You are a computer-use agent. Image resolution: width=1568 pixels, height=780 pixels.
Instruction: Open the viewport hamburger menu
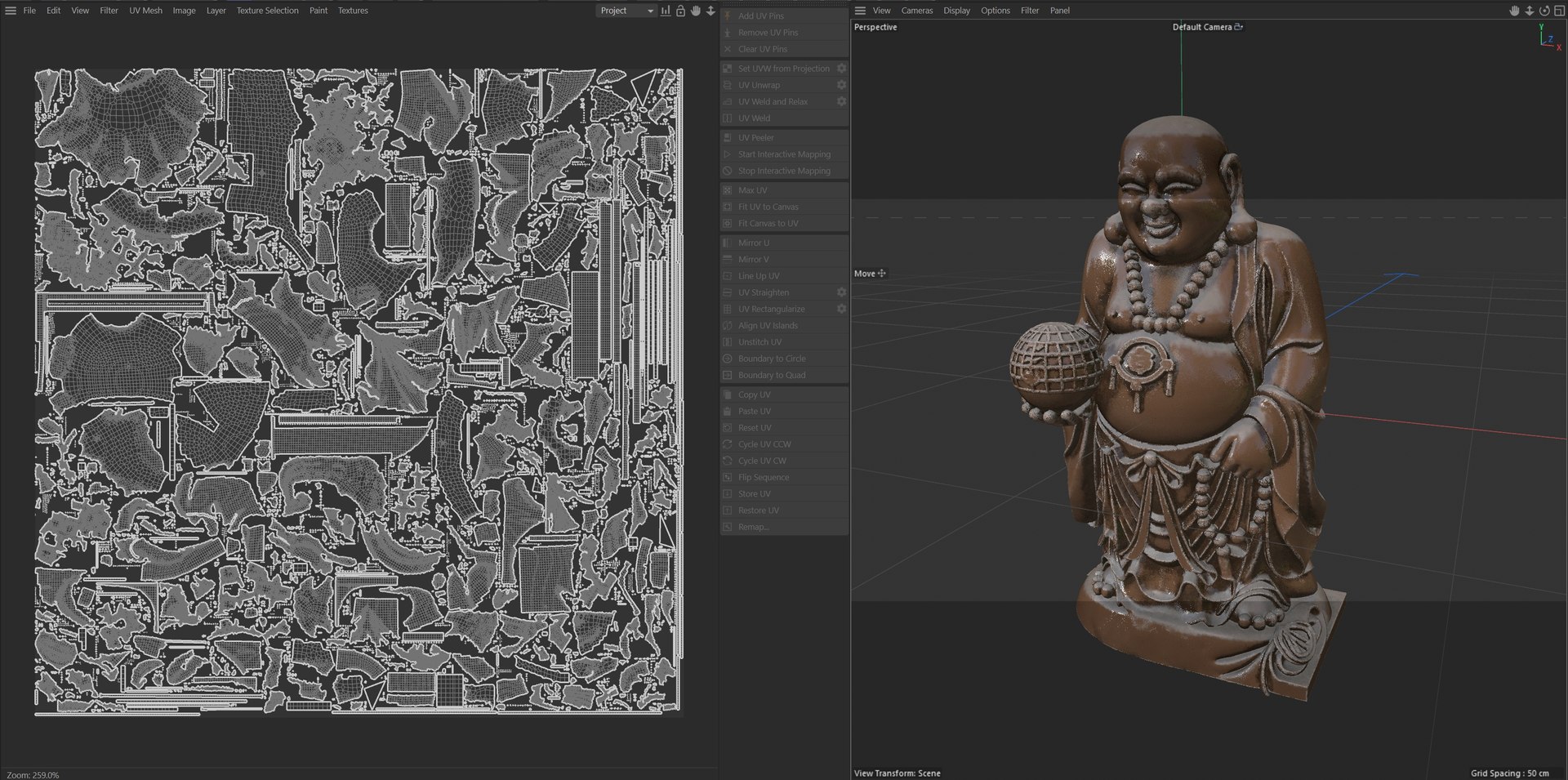860,11
